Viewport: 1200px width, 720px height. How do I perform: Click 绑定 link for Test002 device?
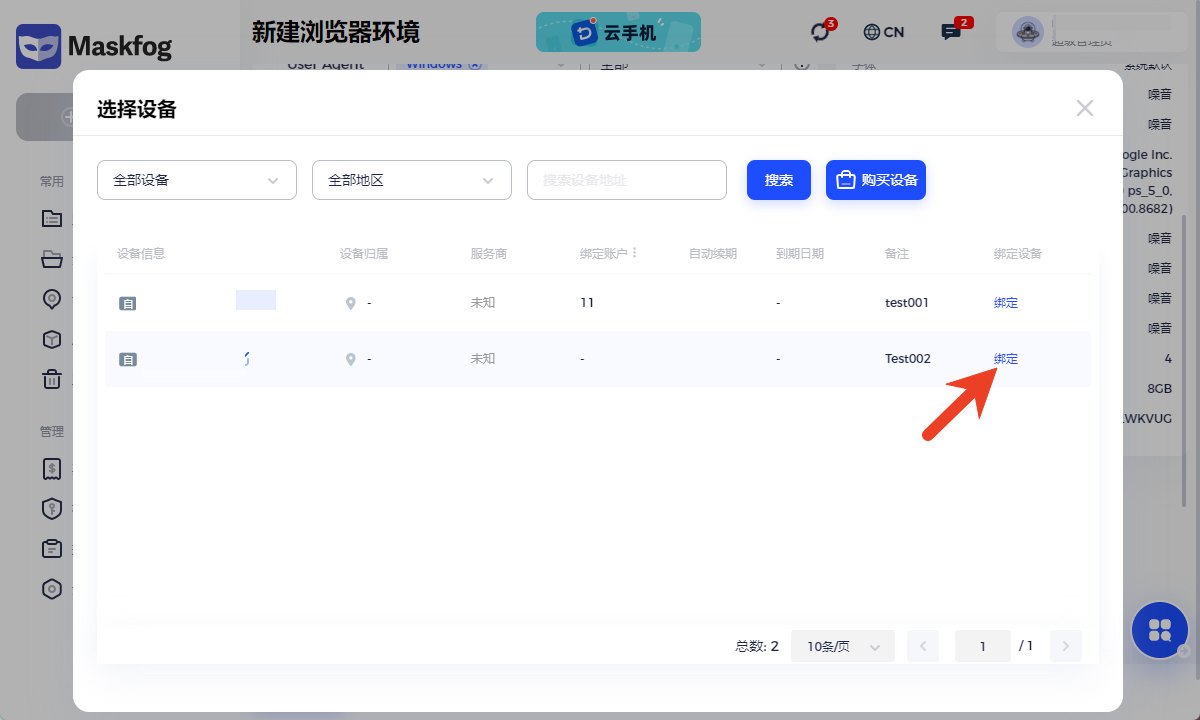tap(1005, 359)
